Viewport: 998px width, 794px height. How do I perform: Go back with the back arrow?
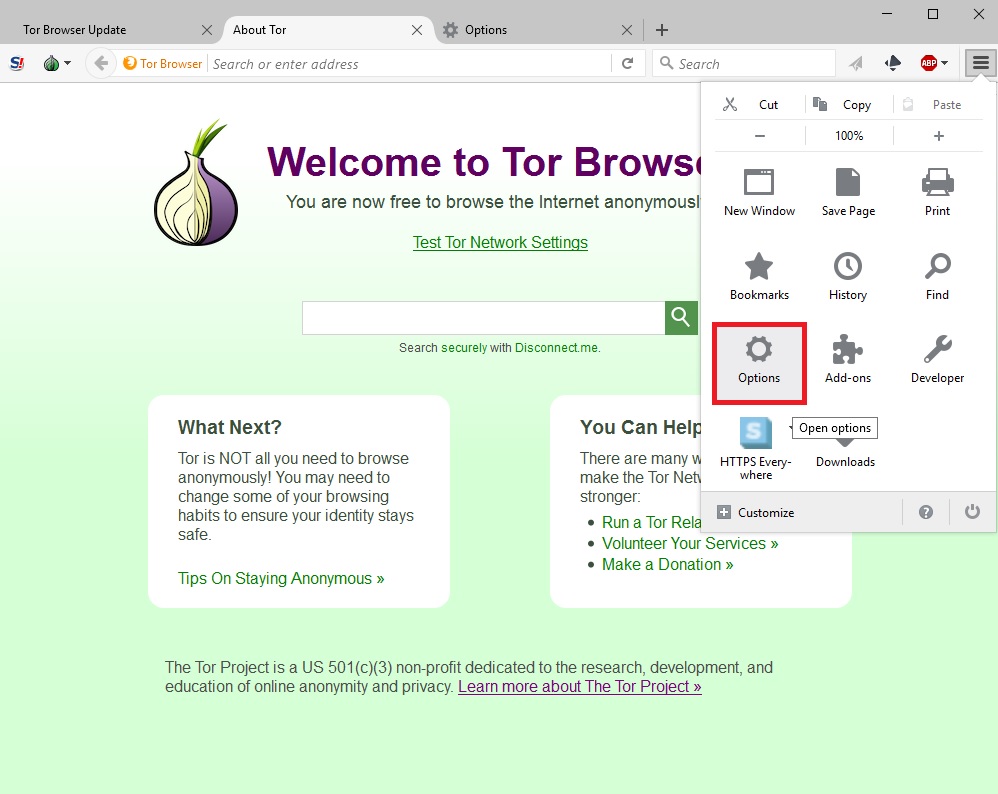101,63
